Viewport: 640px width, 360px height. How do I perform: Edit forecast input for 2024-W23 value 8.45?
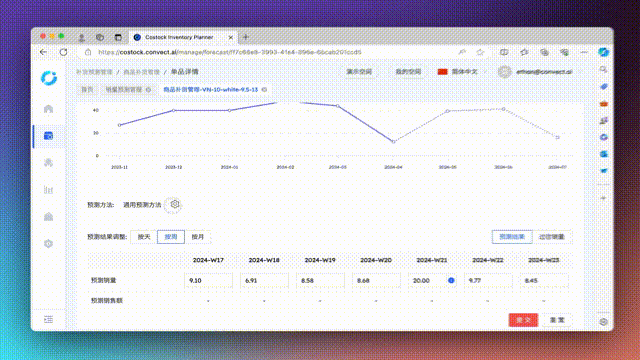[544, 280]
